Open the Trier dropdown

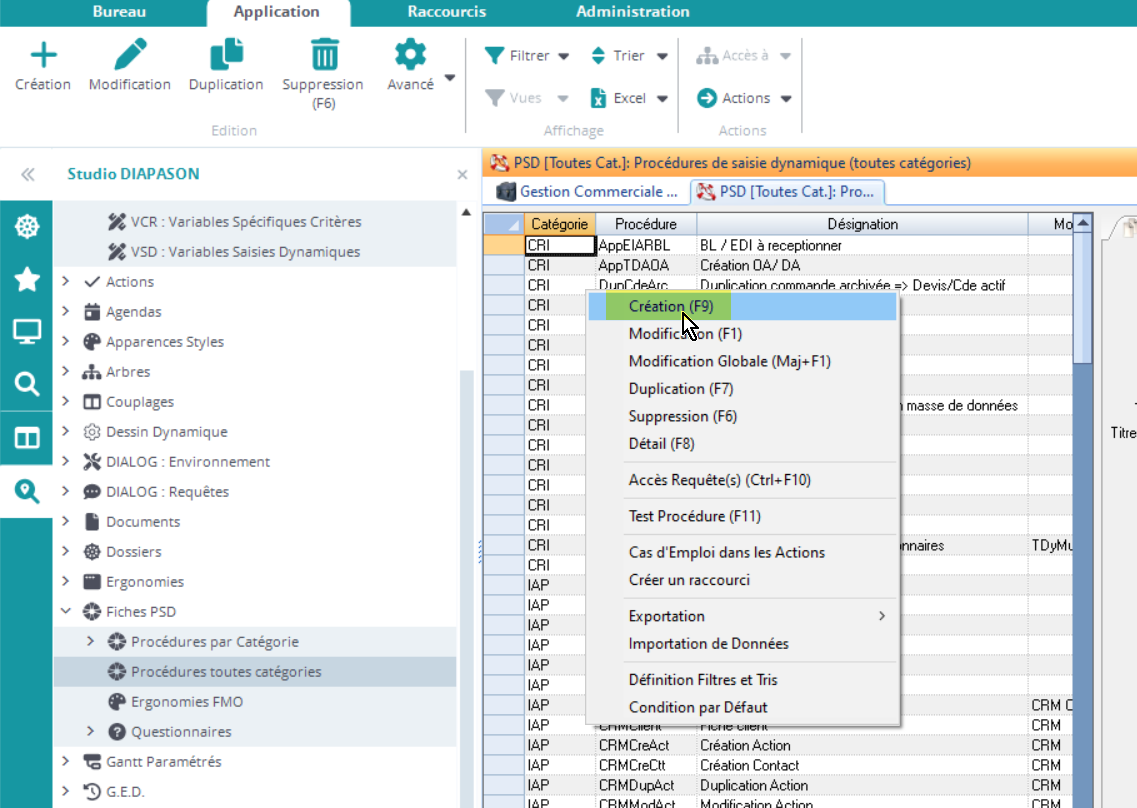coord(630,56)
